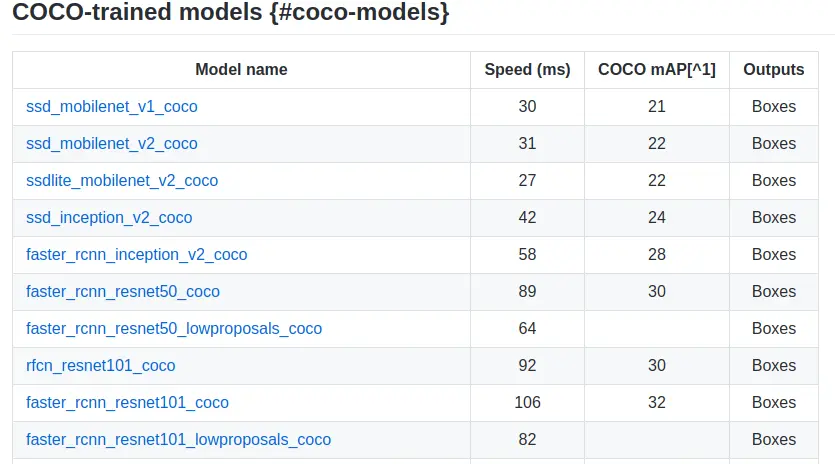Click Boxes output in rfcn_resnet101_coco row
This screenshot has width=835, height=464.
(x=774, y=366)
